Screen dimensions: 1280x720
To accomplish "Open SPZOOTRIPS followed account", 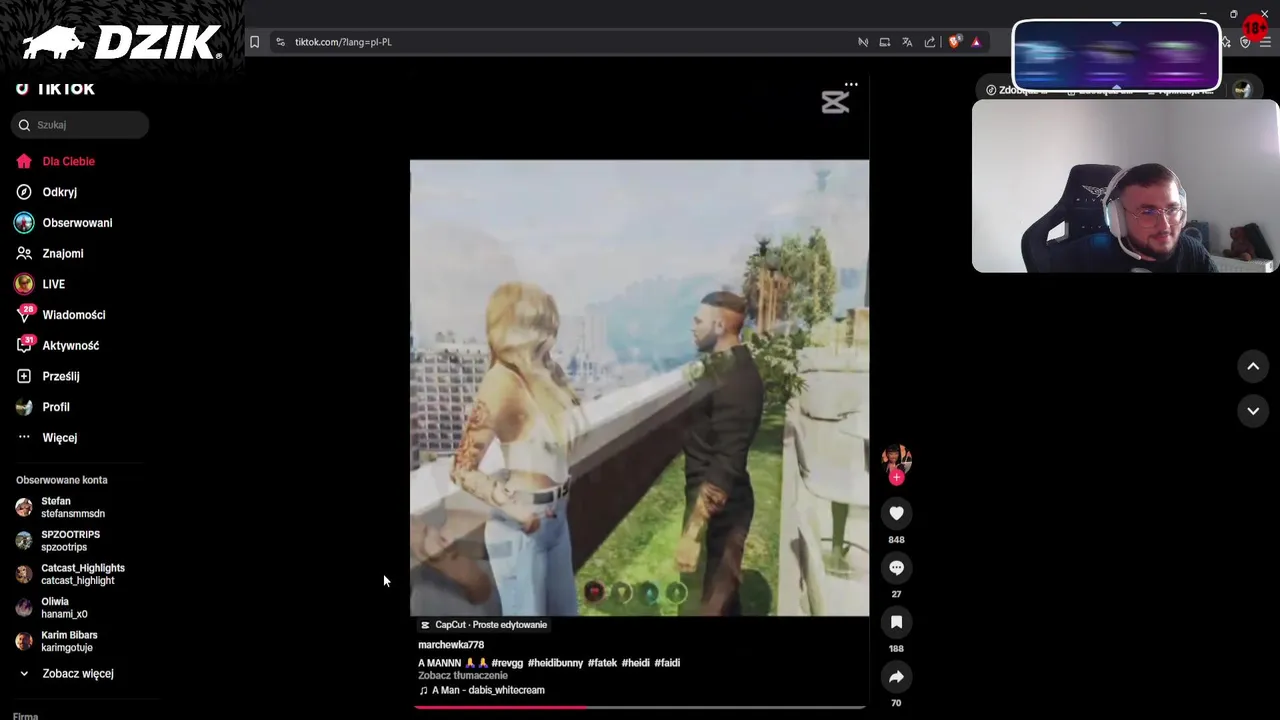I will [x=58, y=541].
